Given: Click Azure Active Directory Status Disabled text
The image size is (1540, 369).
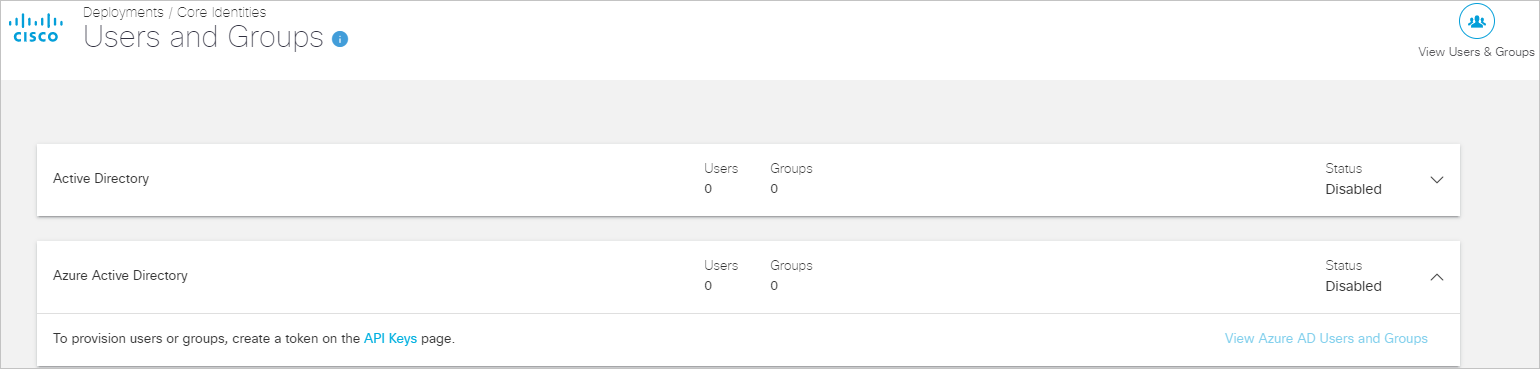Looking at the screenshot, I should click(x=1353, y=286).
